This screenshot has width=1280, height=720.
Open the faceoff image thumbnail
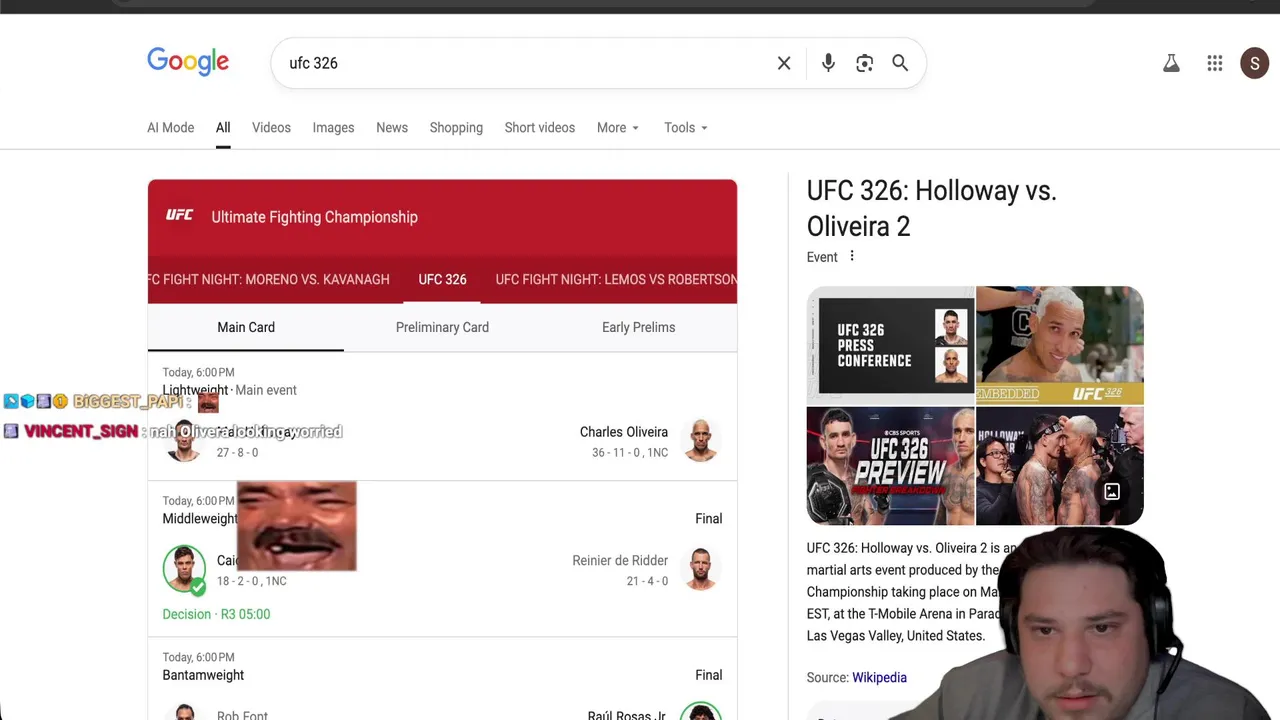1060,465
